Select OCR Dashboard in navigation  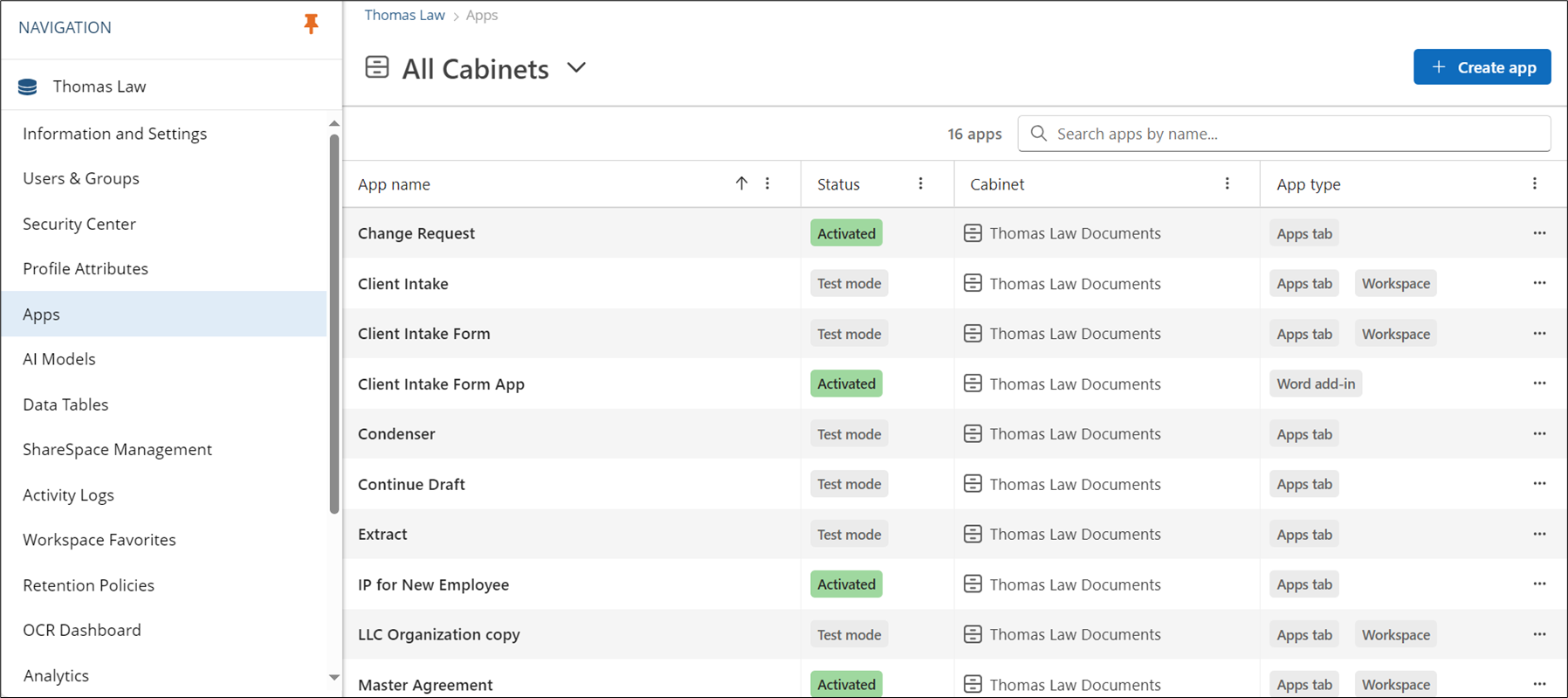tap(81, 630)
